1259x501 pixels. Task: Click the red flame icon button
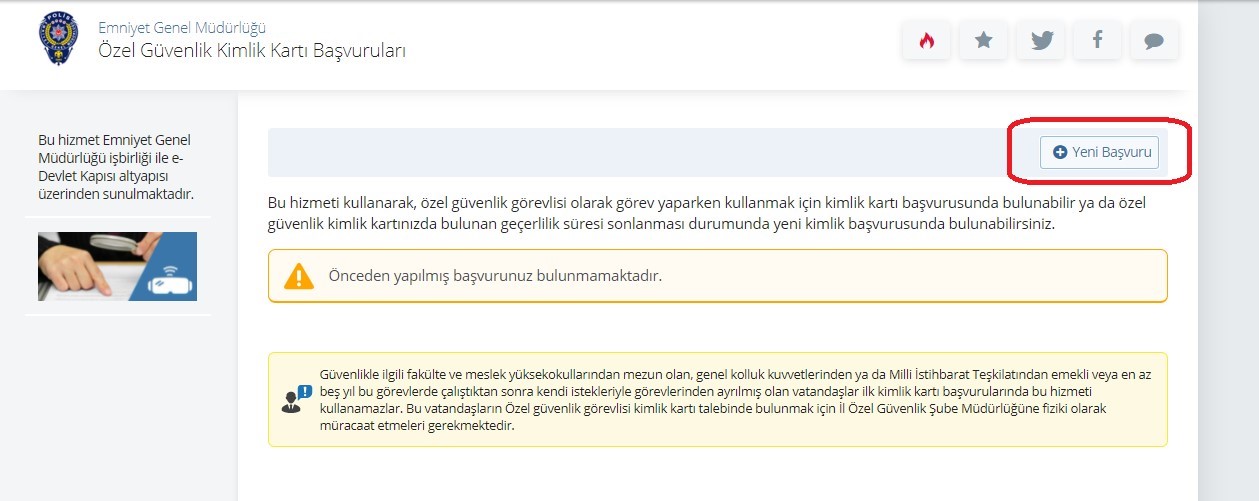coord(926,40)
